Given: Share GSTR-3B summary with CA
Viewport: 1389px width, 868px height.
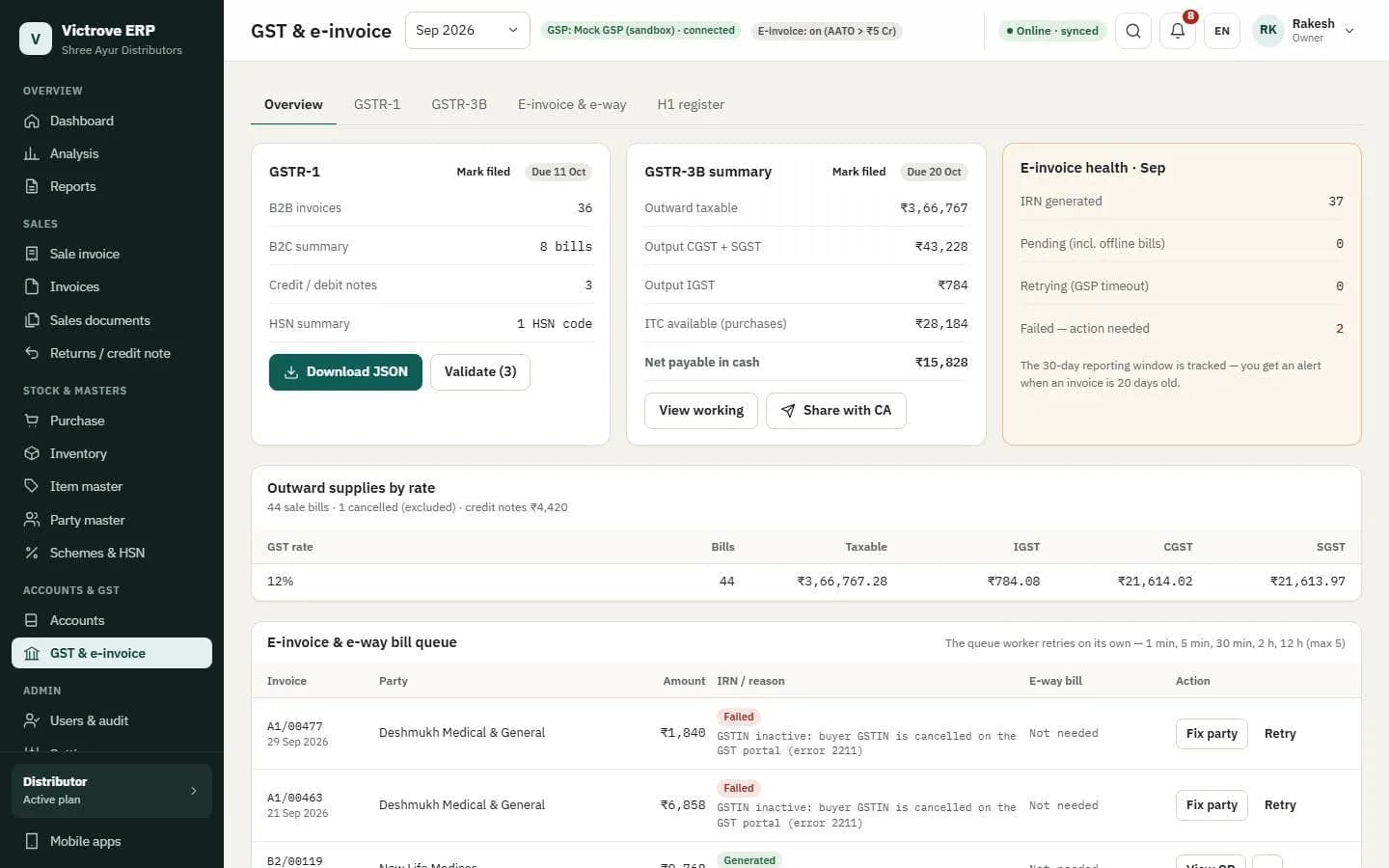Looking at the screenshot, I should [836, 410].
